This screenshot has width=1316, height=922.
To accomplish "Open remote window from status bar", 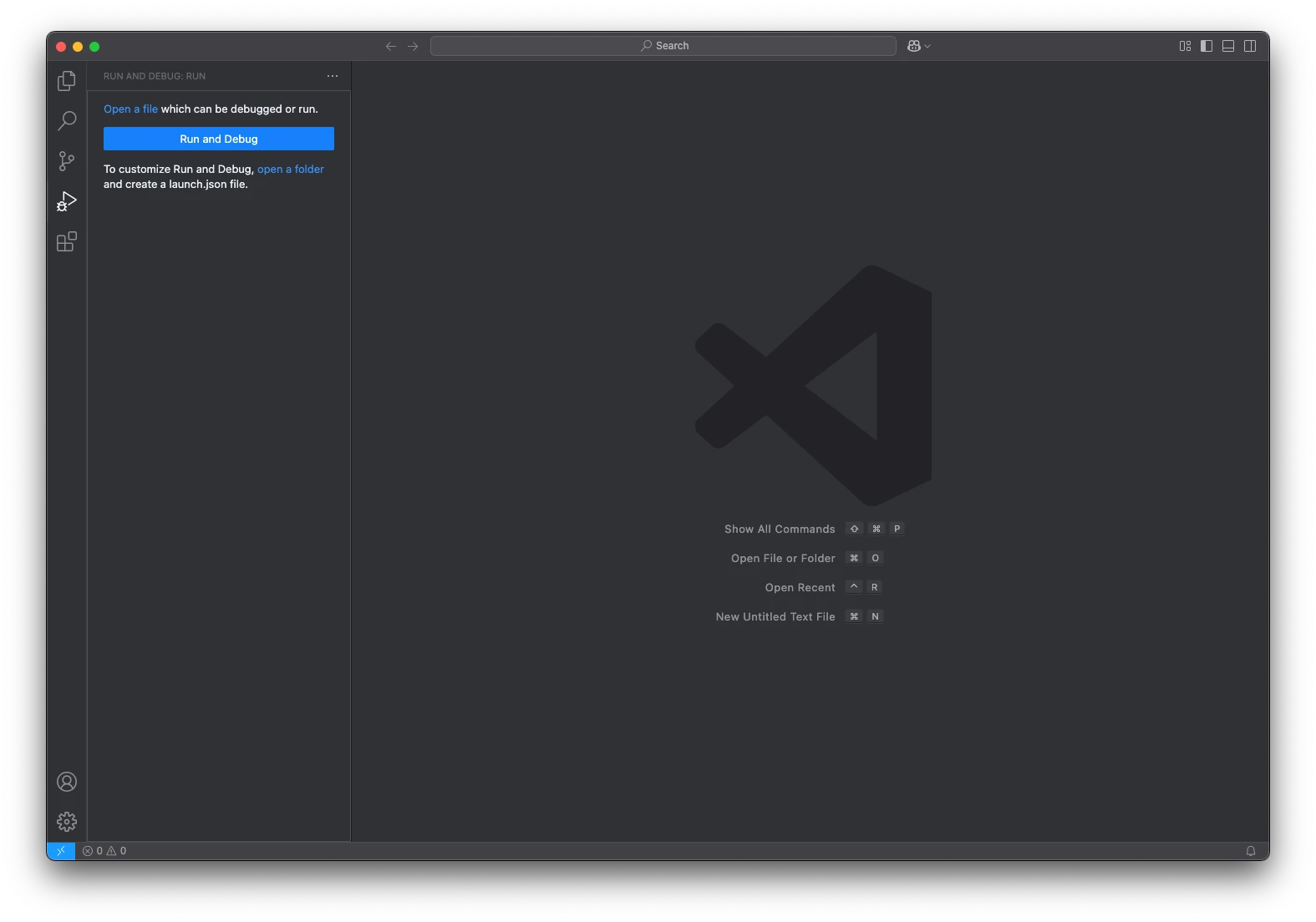I will [61, 851].
